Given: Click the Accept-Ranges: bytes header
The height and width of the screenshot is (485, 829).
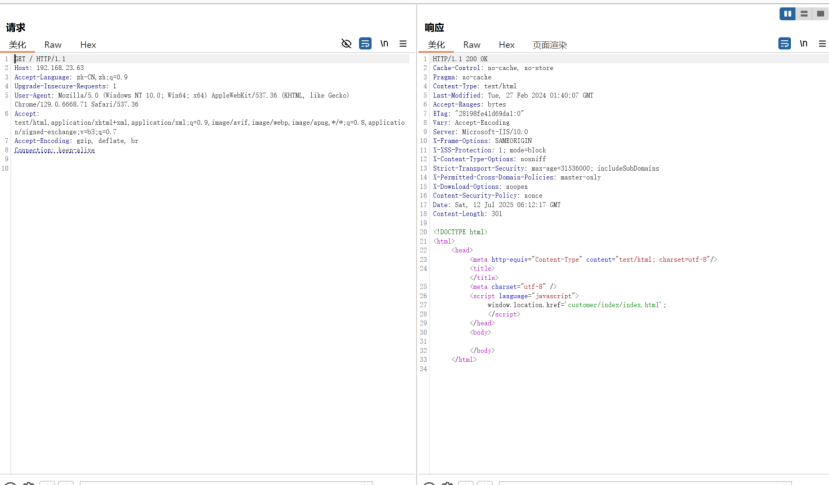Looking at the screenshot, I should [469, 104].
